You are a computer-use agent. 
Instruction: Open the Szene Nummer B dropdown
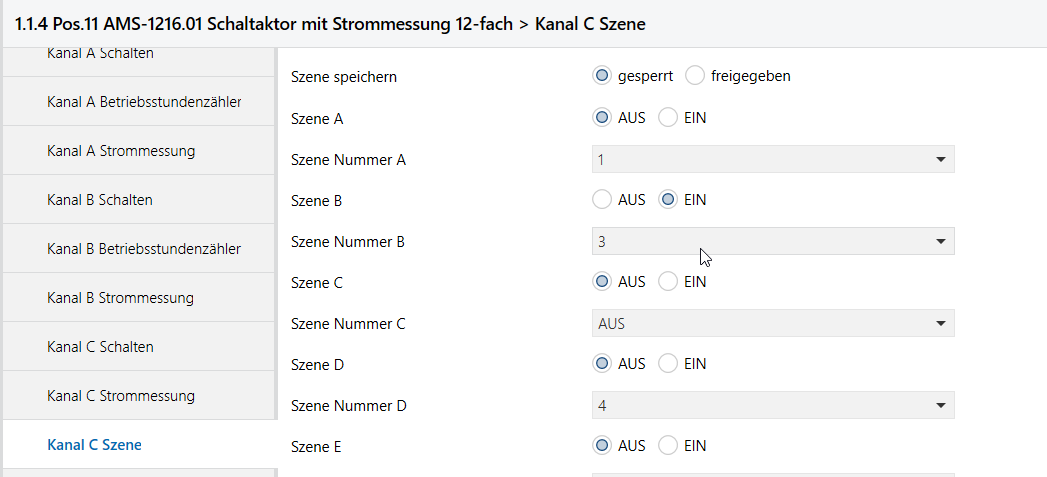click(772, 241)
